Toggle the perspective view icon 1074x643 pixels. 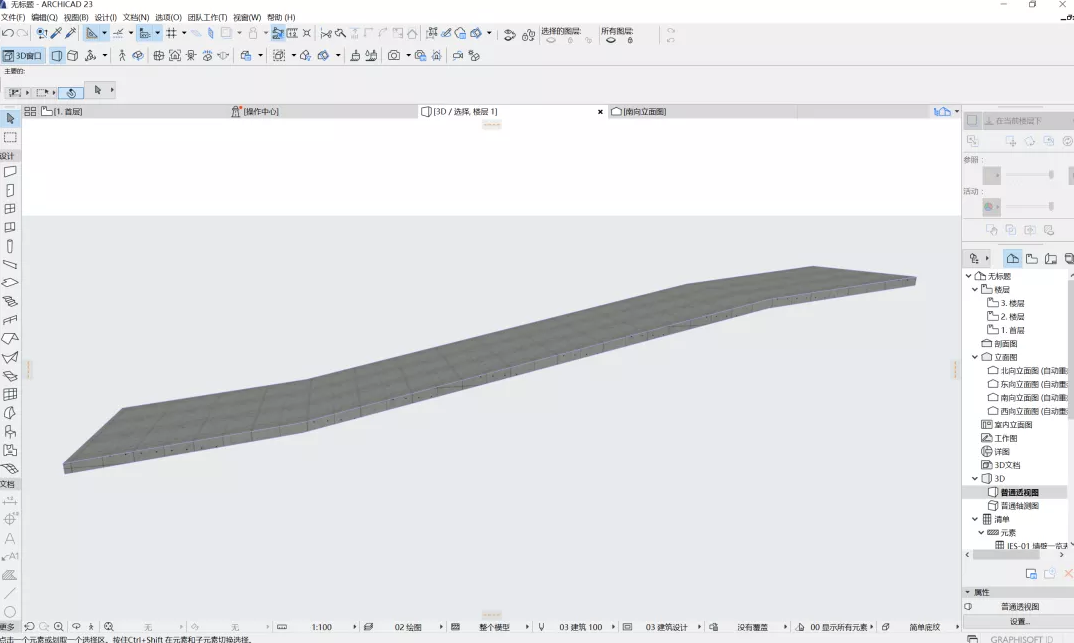coord(57,55)
